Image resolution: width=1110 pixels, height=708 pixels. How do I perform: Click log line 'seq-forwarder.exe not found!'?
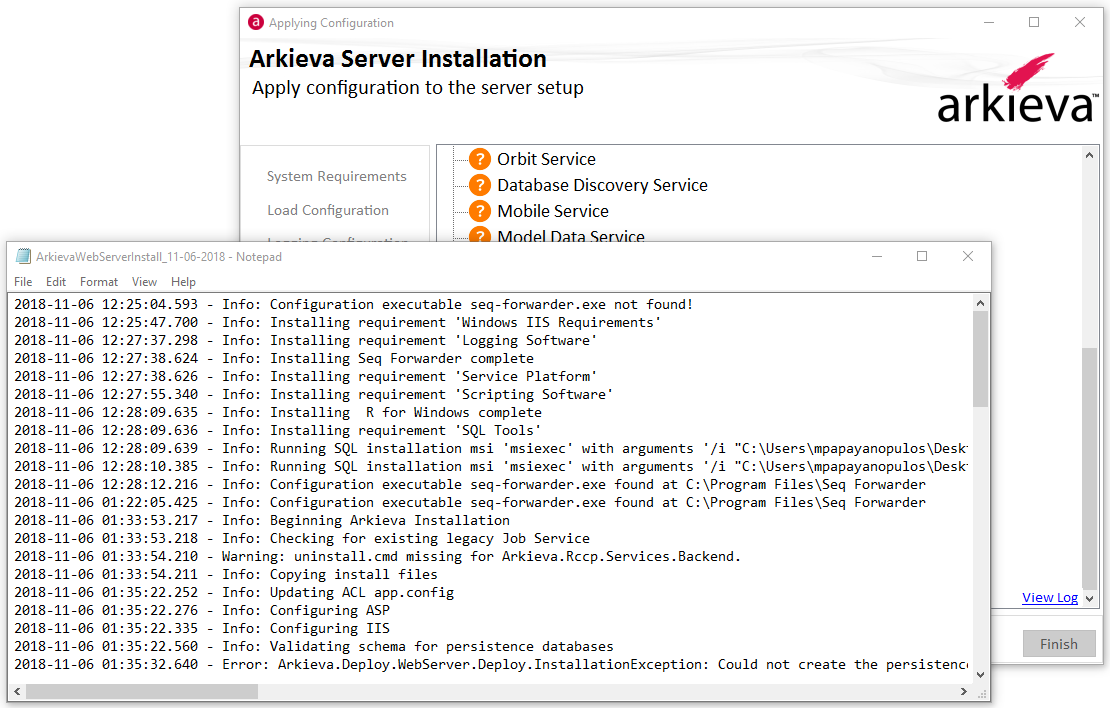353,304
